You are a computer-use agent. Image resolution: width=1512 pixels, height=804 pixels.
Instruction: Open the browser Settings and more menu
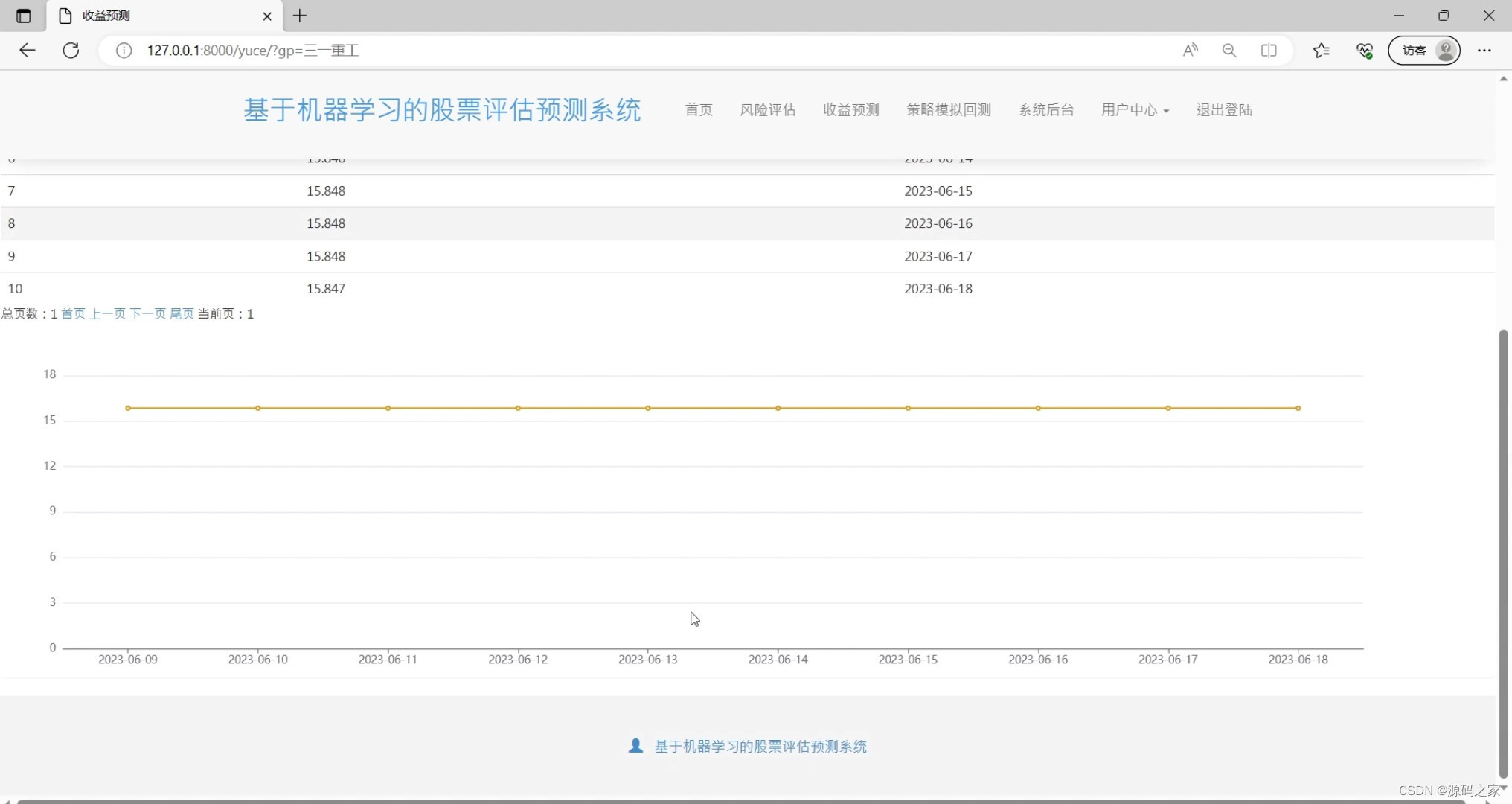(x=1484, y=50)
